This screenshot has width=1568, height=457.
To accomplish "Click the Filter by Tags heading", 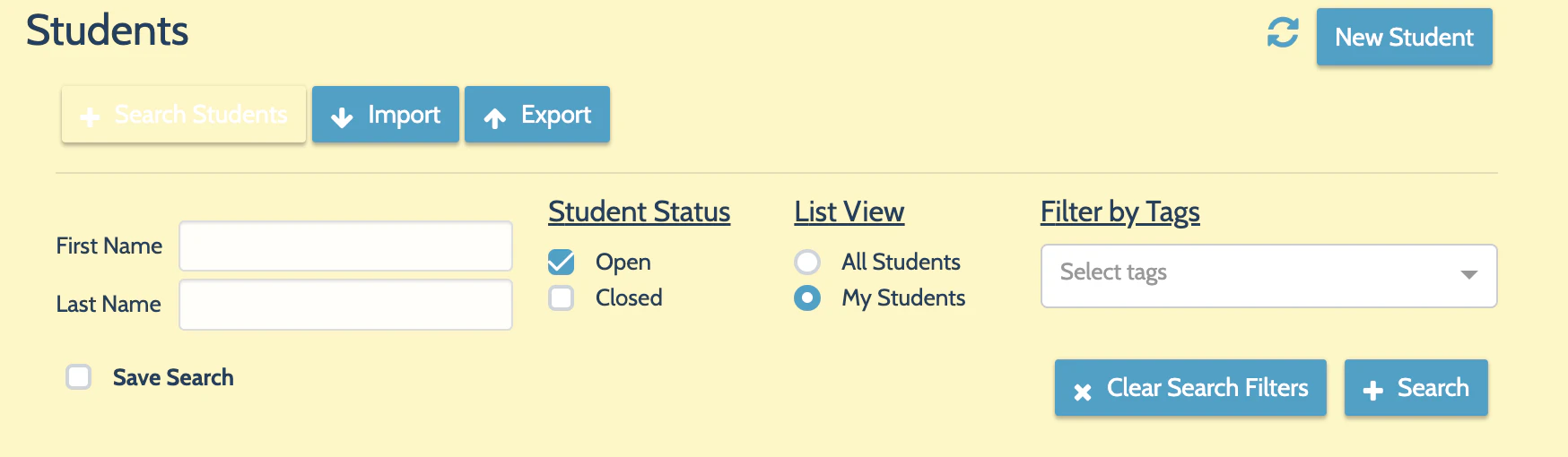I will tap(1119, 212).
